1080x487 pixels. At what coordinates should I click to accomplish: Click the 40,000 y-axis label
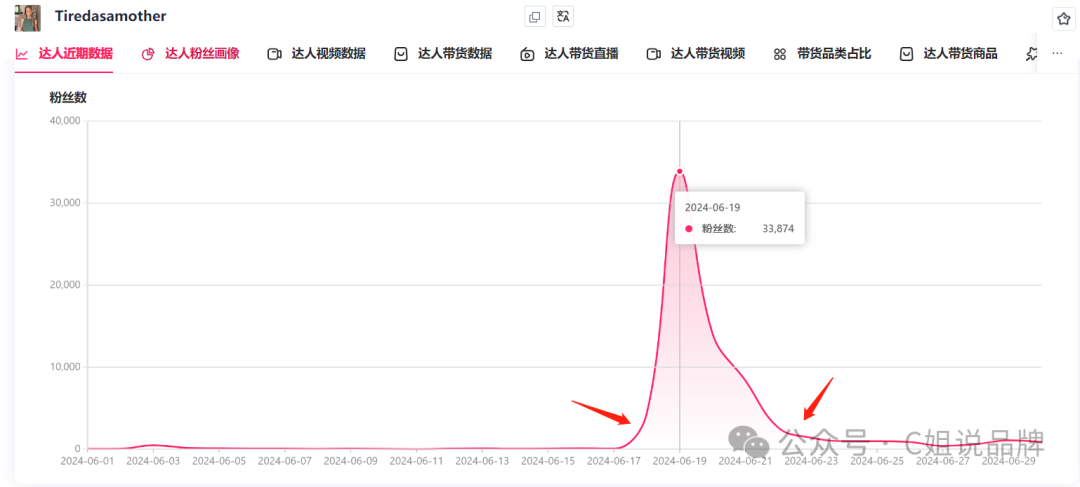pyautogui.click(x=65, y=121)
